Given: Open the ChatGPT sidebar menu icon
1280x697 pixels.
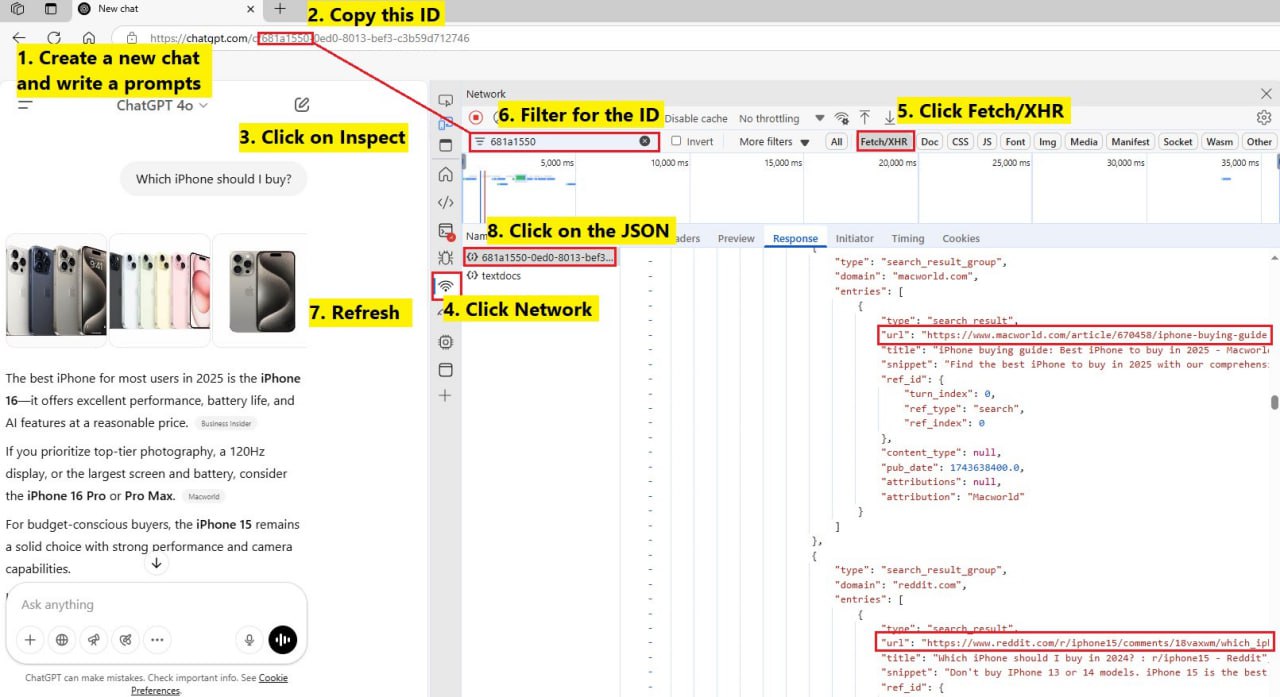Looking at the screenshot, I should [x=26, y=104].
